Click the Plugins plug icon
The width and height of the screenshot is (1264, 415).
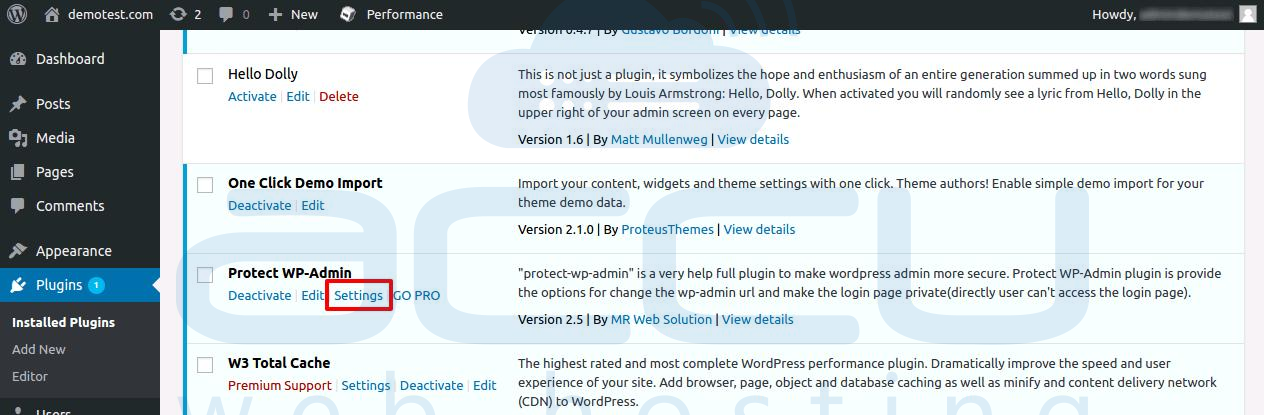[18, 285]
